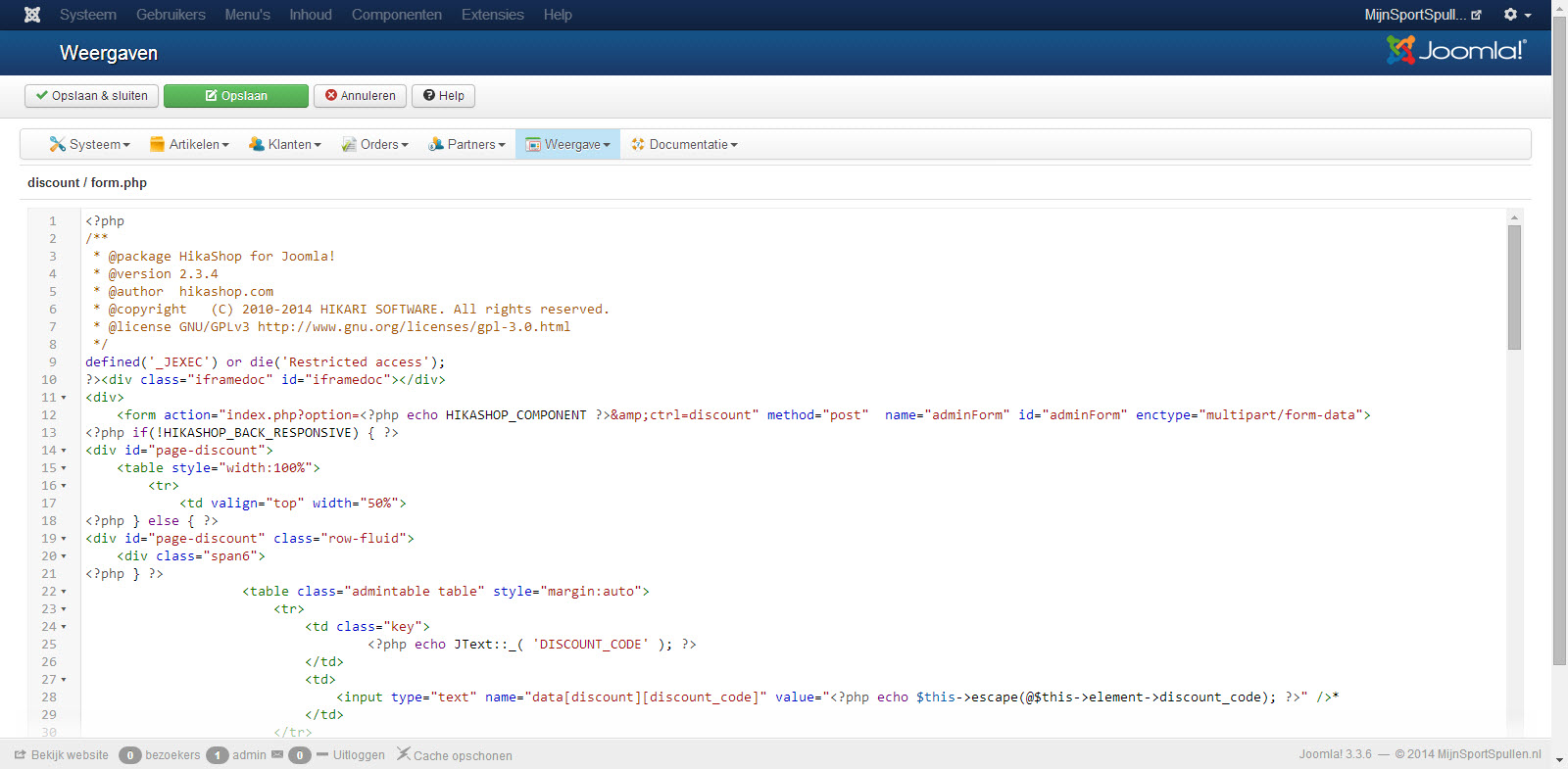Collapse code fold at line 14

click(x=64, y=451)
